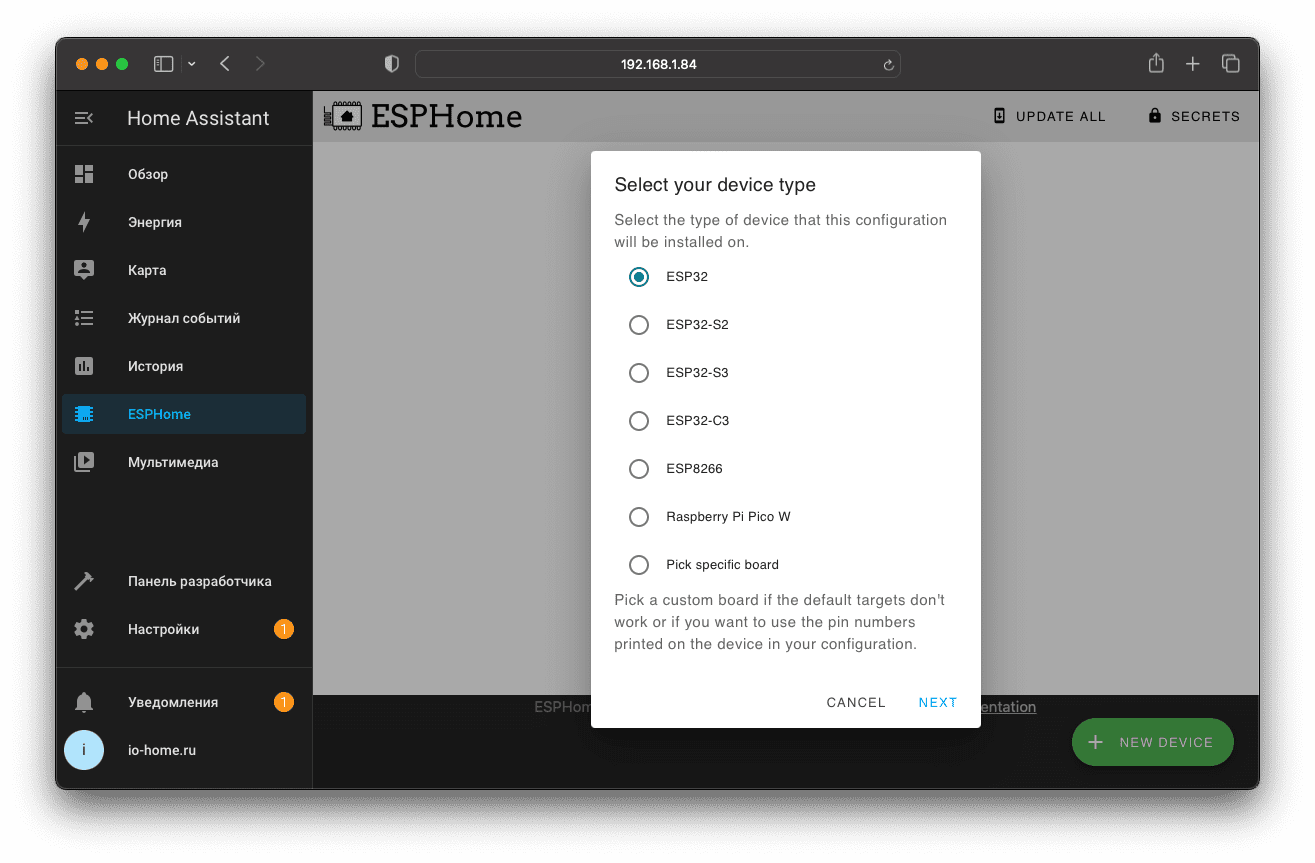Open Настройки gear icon
The height and width of the screenshot is (863, 1315).
pyautogui.click(x=84, y=629)
